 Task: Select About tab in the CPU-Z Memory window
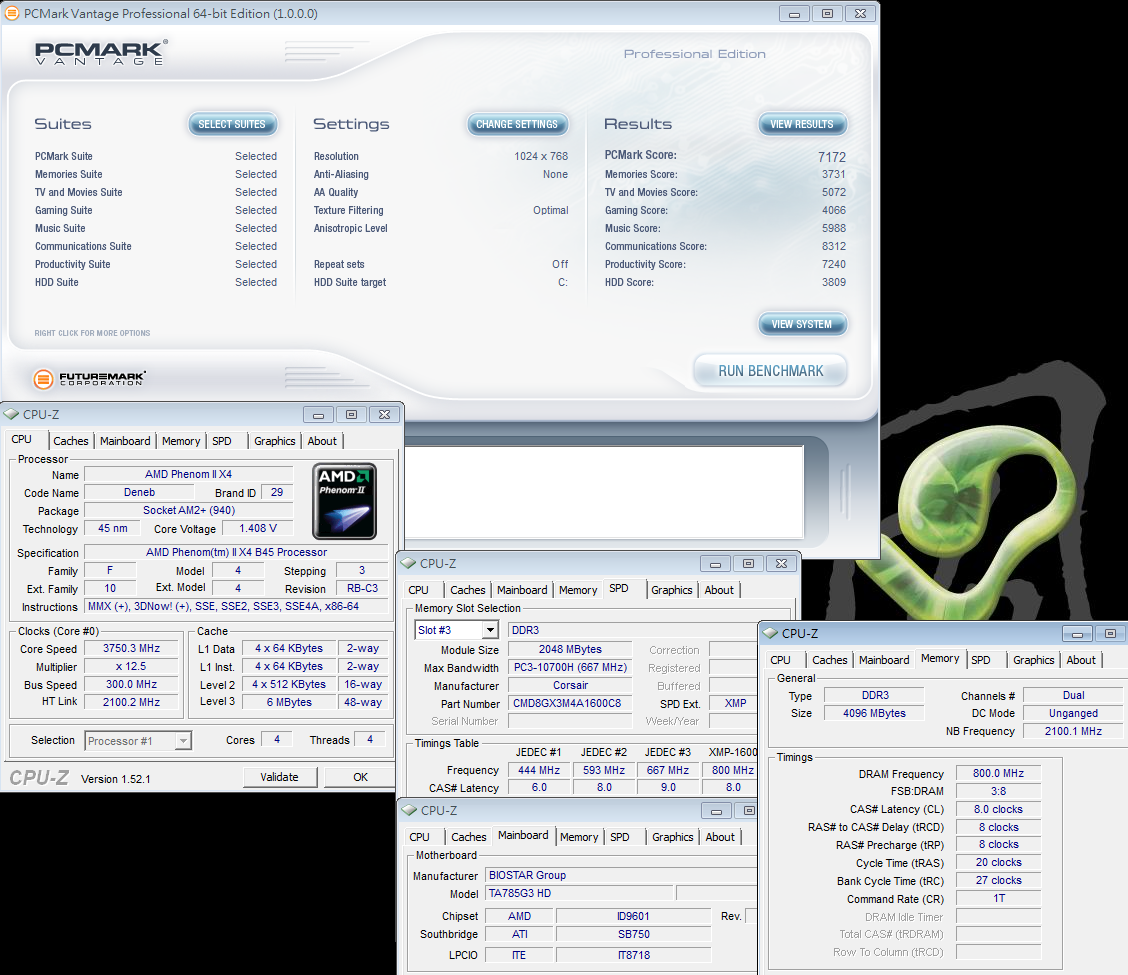click(1081, 660)
